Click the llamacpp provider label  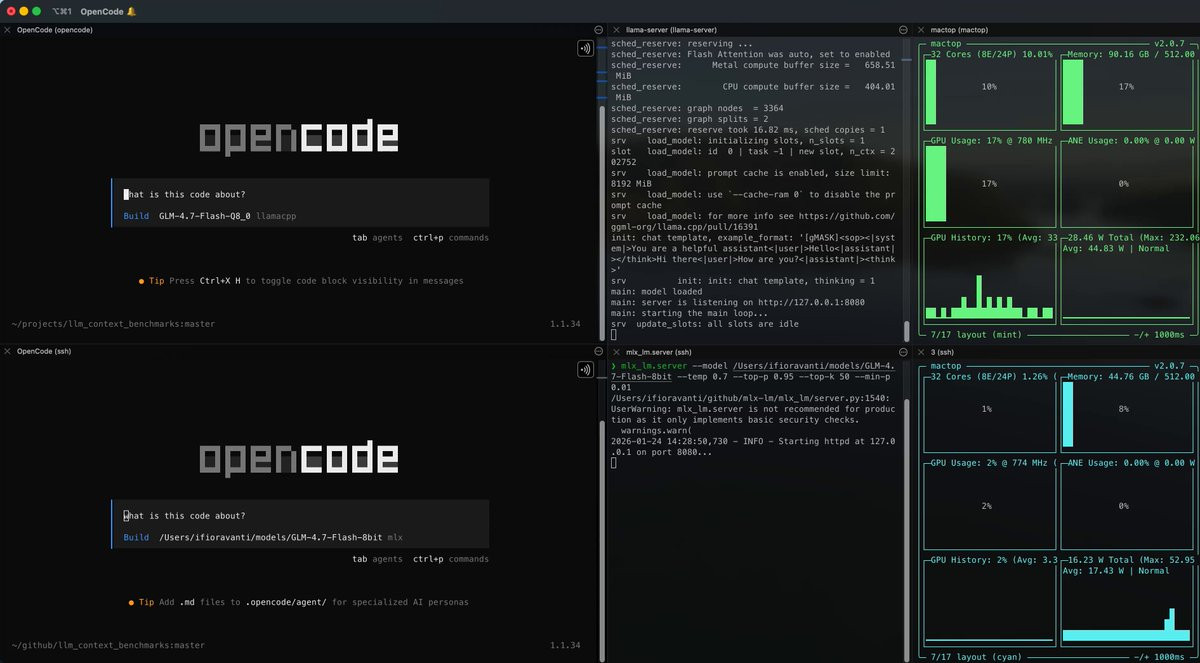click(x=276, y=216)
